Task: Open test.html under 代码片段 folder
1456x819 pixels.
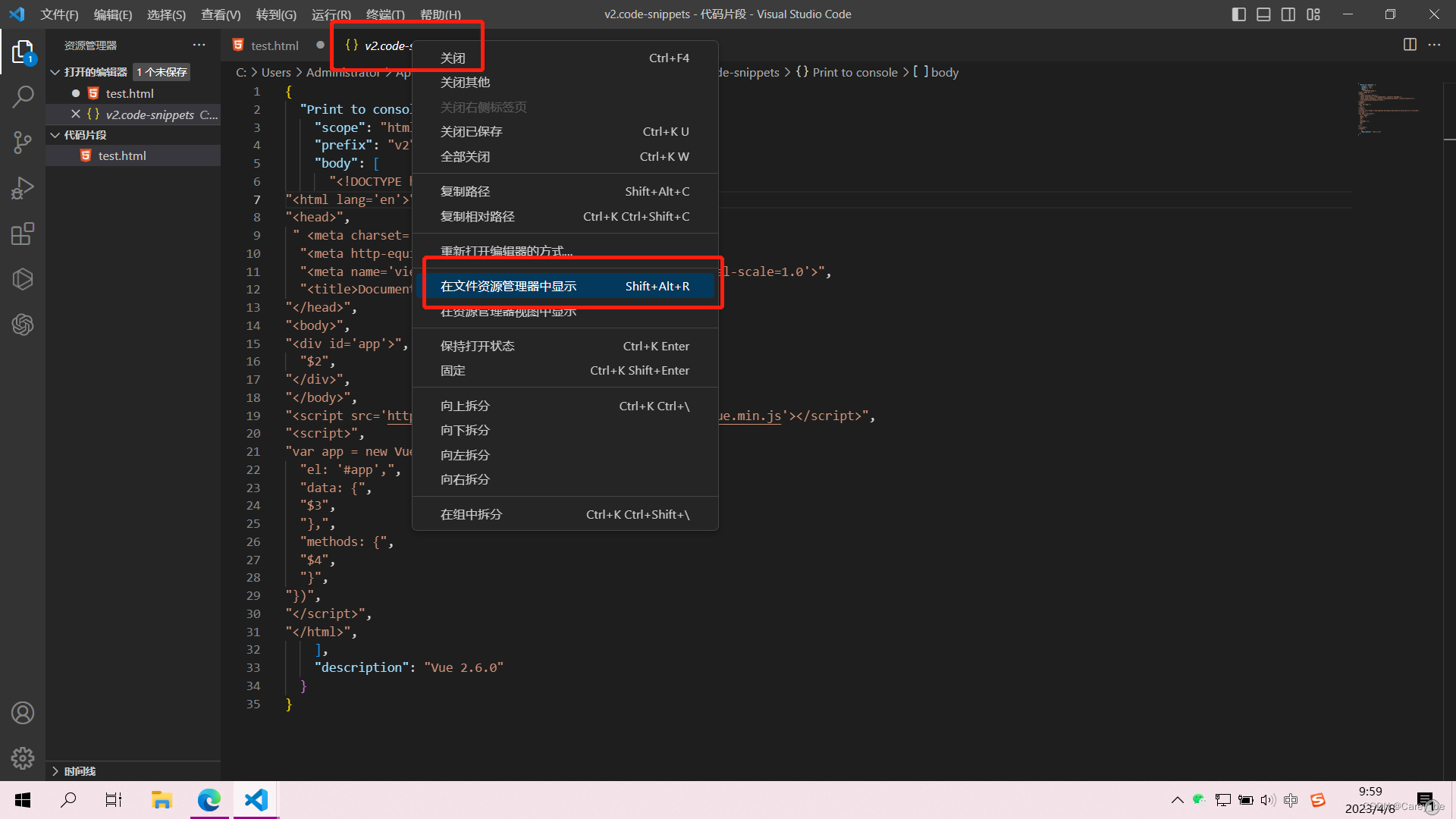Action: [122, 155]
